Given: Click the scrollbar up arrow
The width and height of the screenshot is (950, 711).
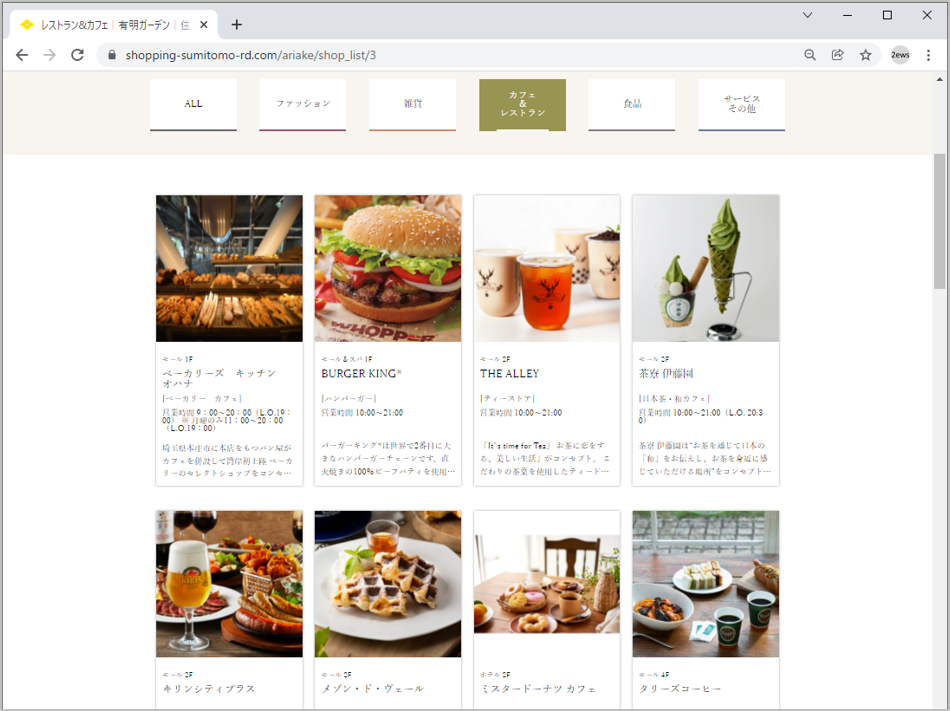Looking at the screenshot, I should coord(940,79).
